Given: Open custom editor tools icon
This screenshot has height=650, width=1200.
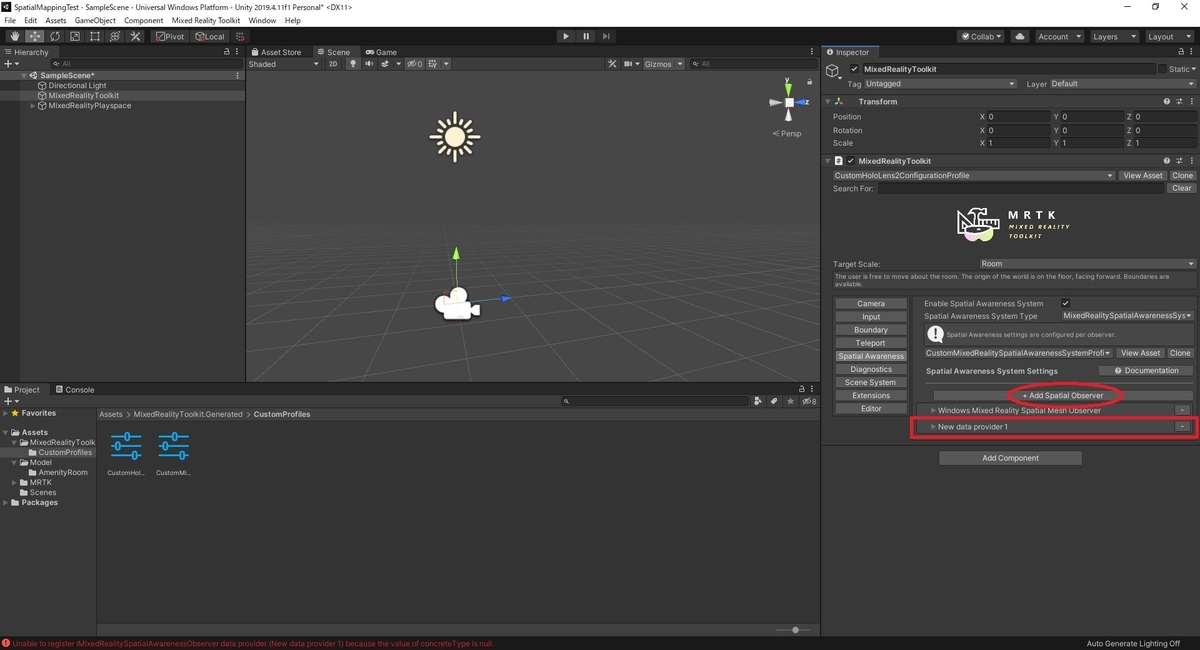Looking at the screenshot, I should click(x=135, y=36).
